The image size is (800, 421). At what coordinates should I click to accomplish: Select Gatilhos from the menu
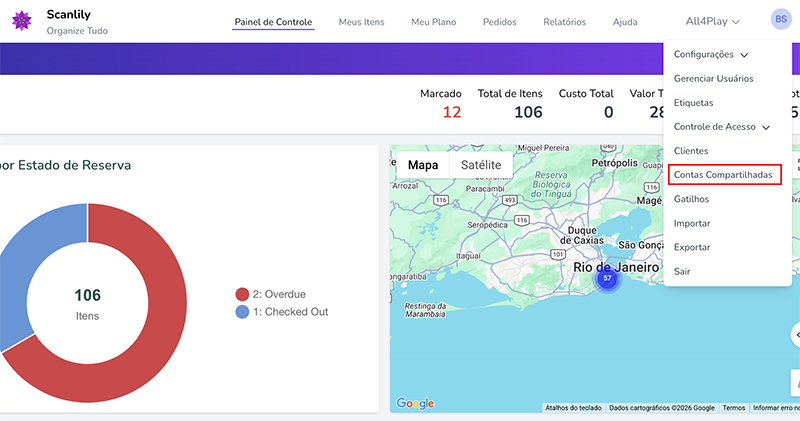[x=691, y=199]
